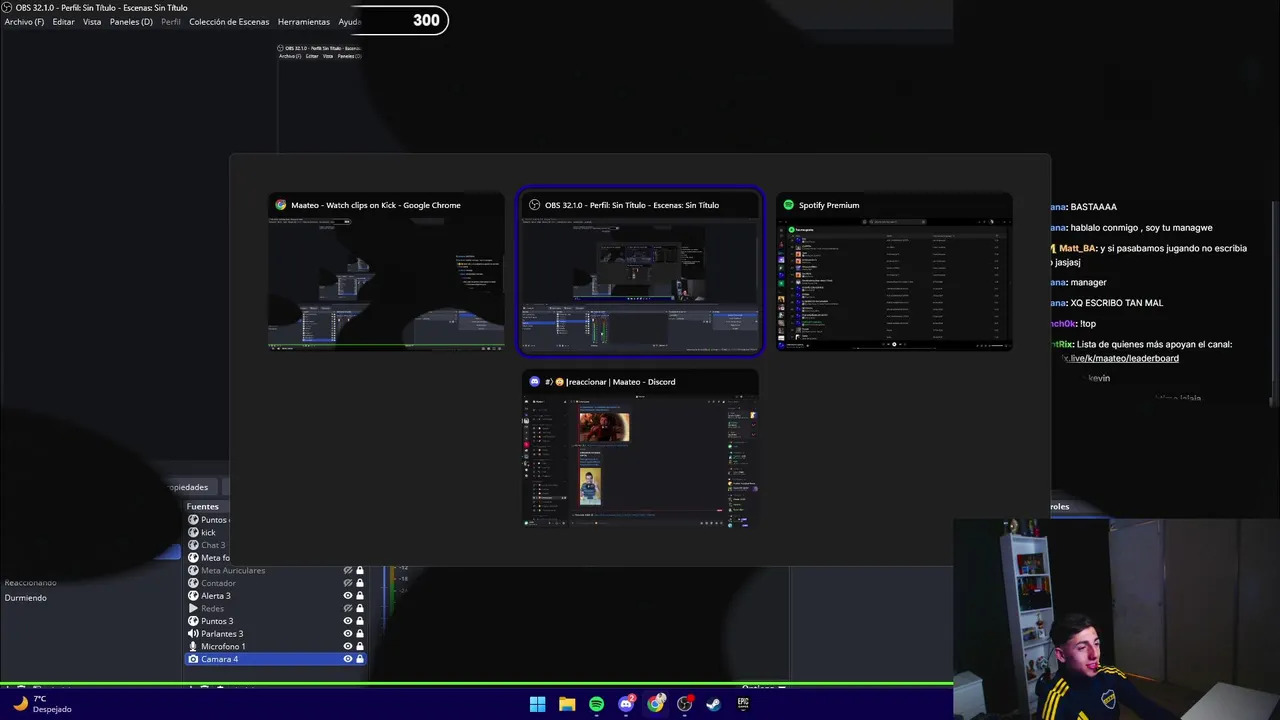This screenshot has width=1280, height=720.
Task: Click the play icon of Redes source
Action: [193, 608]
